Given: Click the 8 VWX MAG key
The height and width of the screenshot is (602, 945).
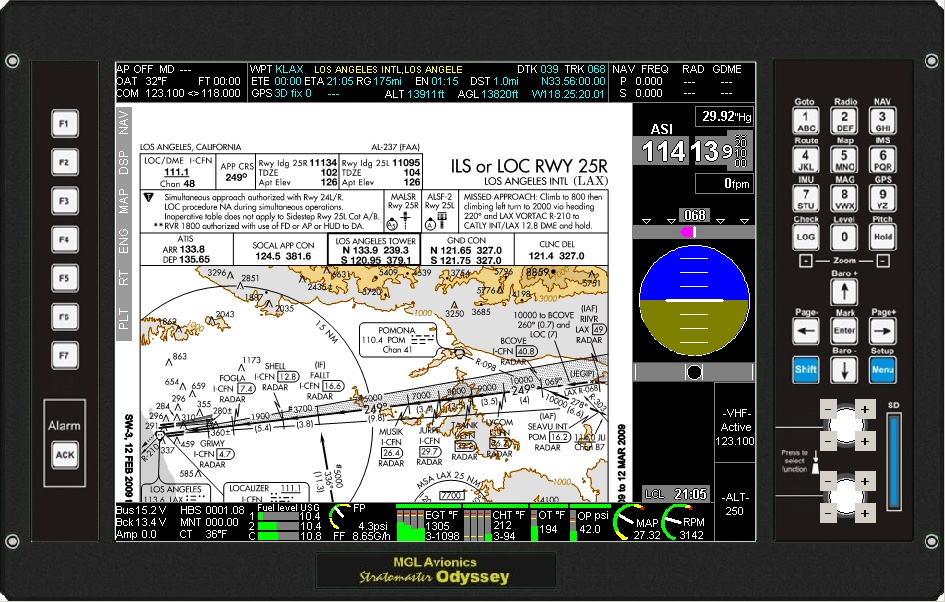Looking at the screenshot, I should pos(844,198).
